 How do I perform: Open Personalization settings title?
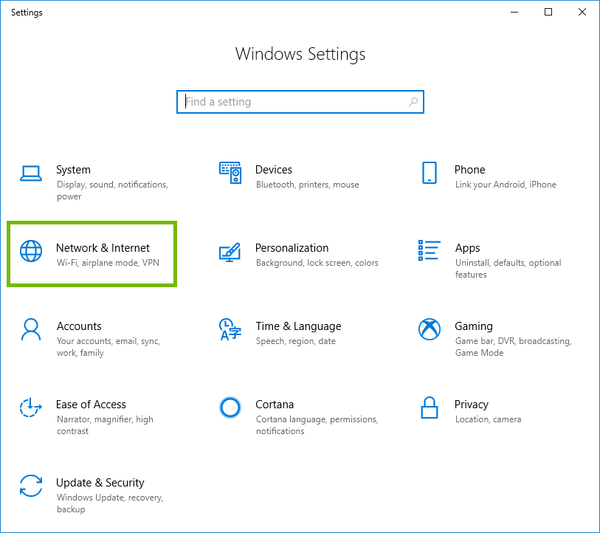point(292,248)
